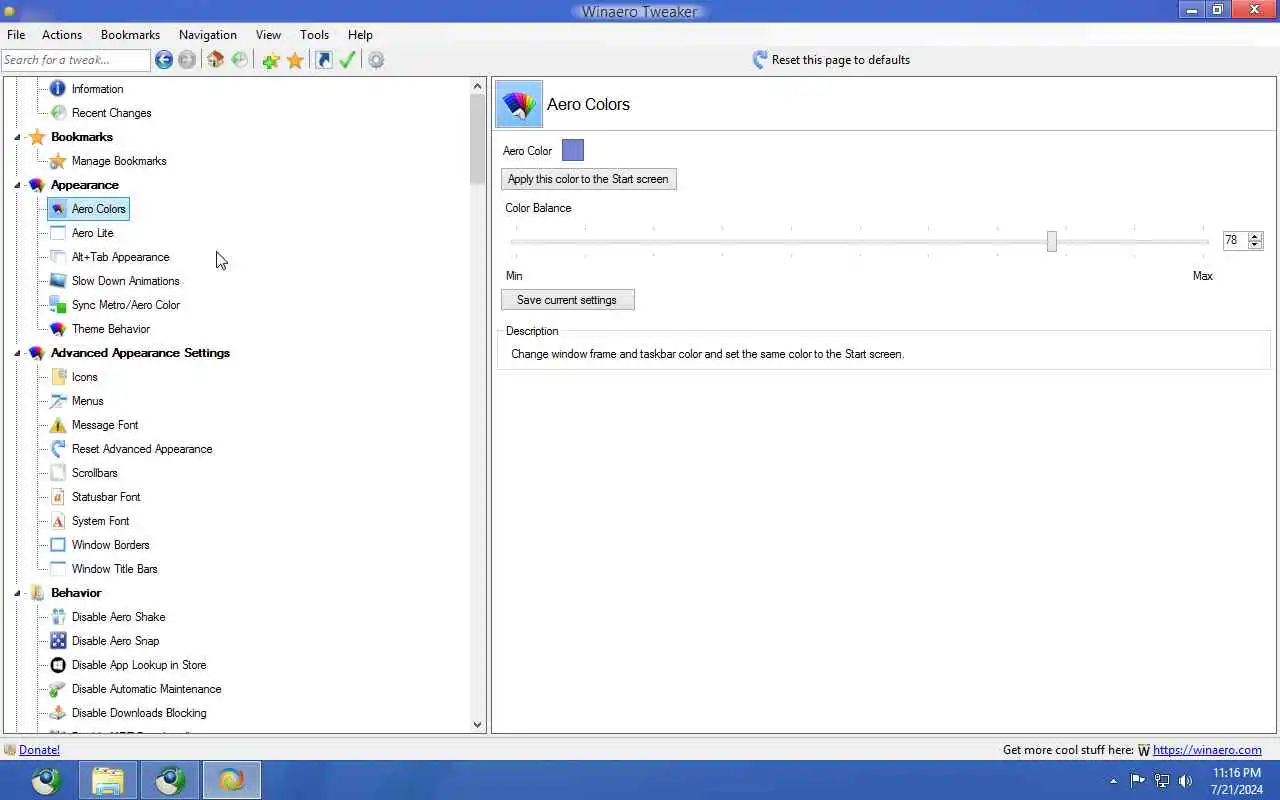
Task: Click the Message Font warning icon
Action: tap(58, 425)
